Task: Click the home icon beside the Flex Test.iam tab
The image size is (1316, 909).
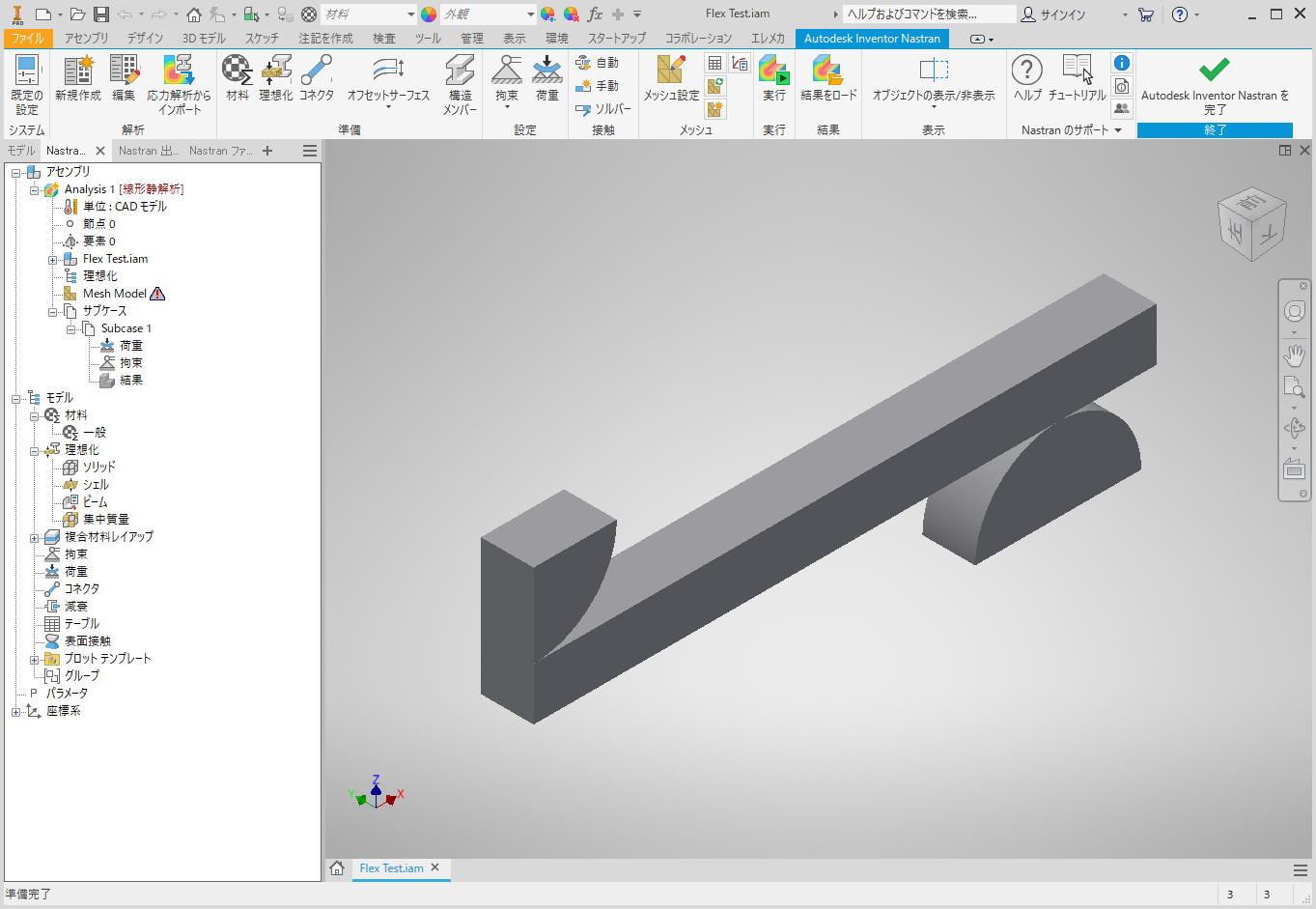Action: coord(337,868)
